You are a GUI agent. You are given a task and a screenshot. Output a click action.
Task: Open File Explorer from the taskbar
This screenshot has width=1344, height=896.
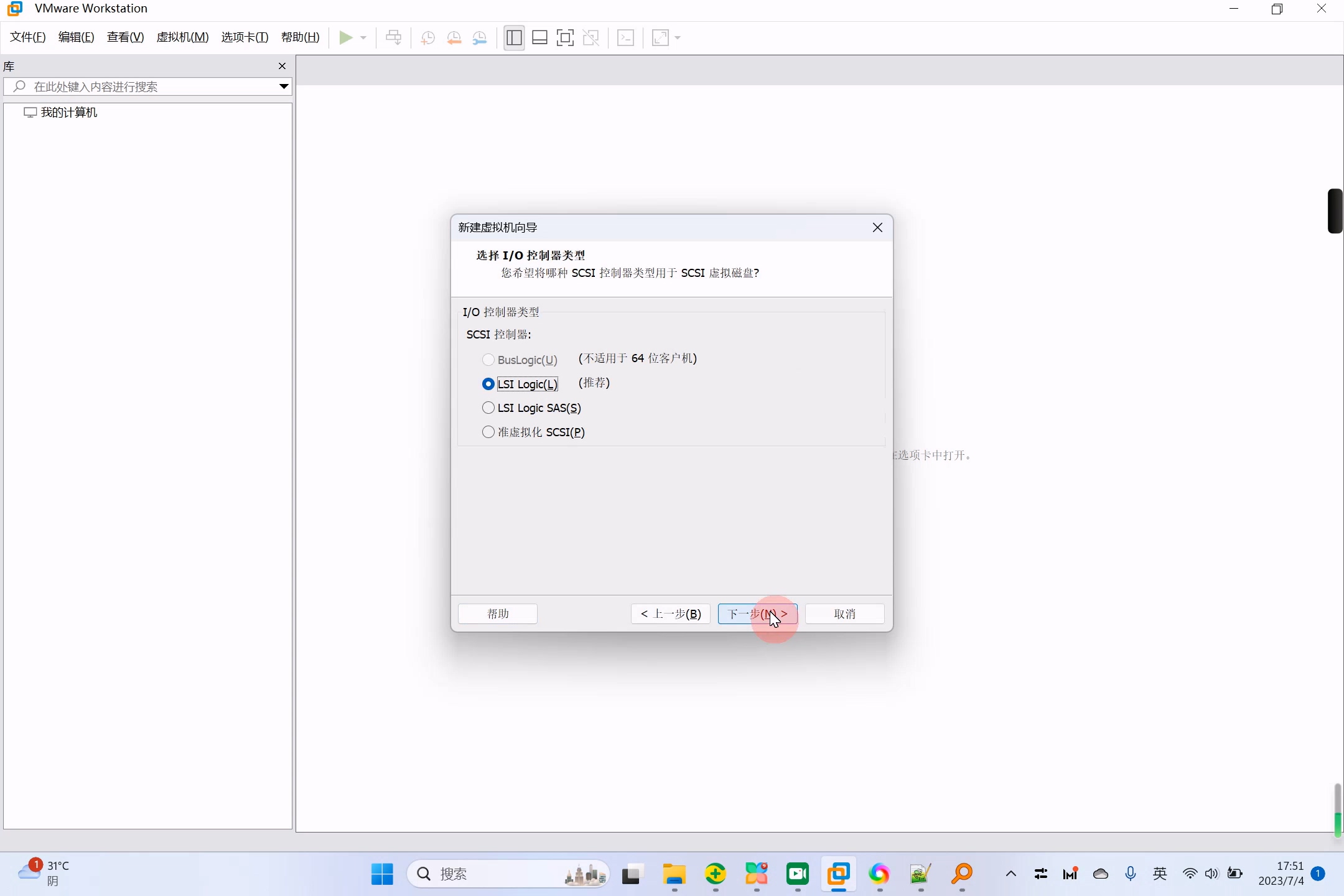point(674,874)
